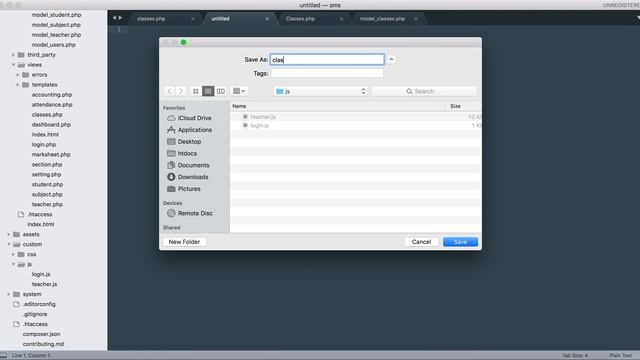Switch to the classes.php tab

click(x=151, y=19)
